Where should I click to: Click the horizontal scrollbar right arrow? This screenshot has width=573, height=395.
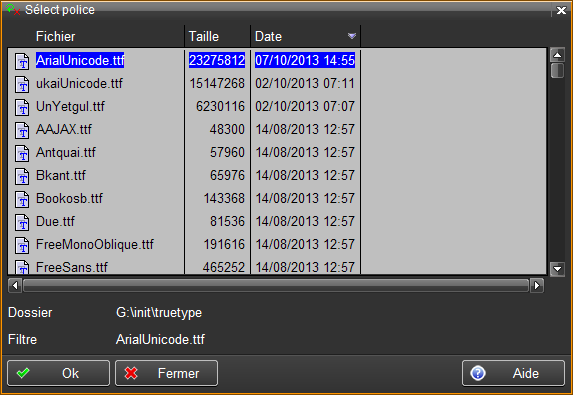[x=537, y=285]
